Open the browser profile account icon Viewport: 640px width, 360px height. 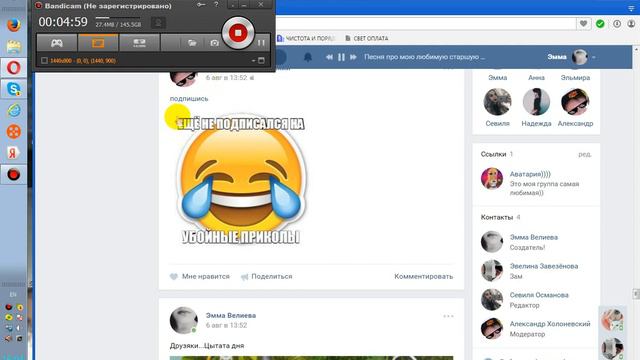[x=631, y=24]
